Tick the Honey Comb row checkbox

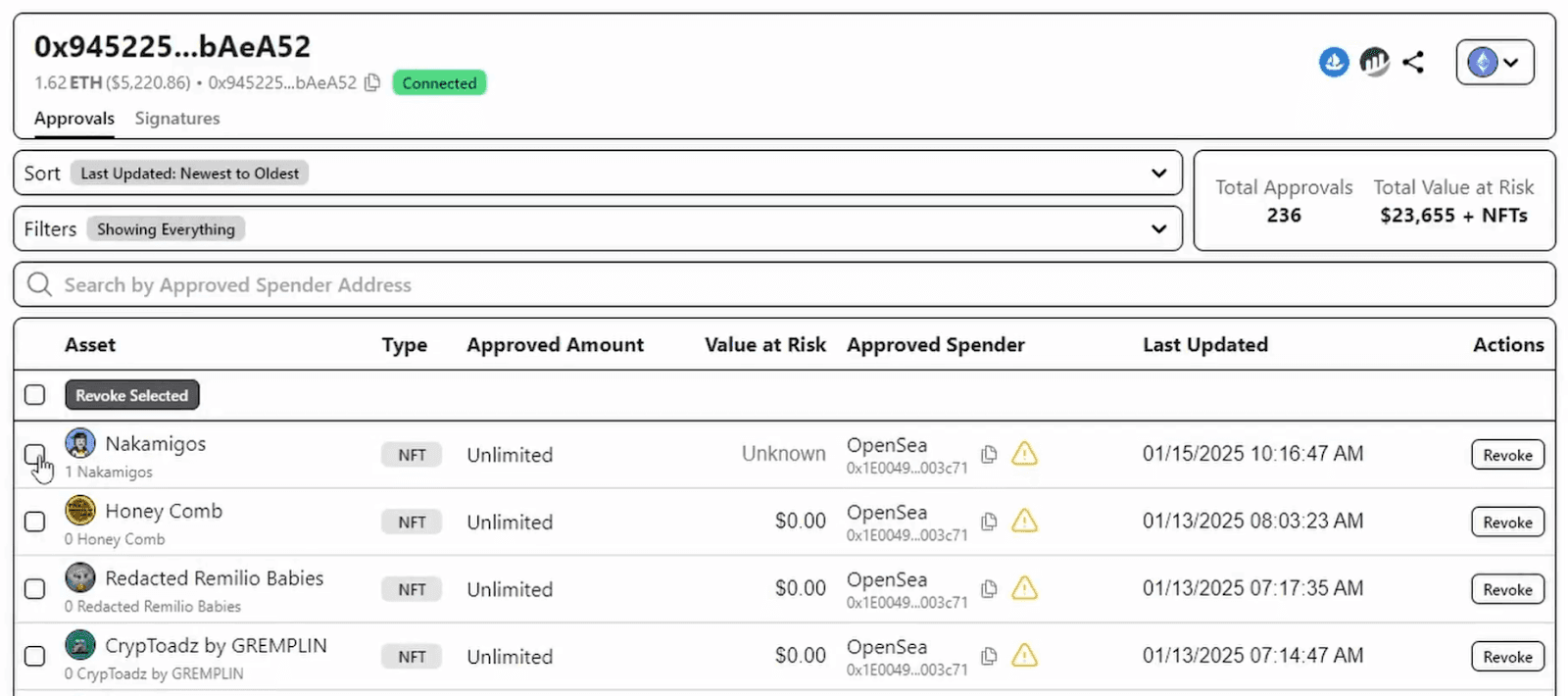coord(34,522)
